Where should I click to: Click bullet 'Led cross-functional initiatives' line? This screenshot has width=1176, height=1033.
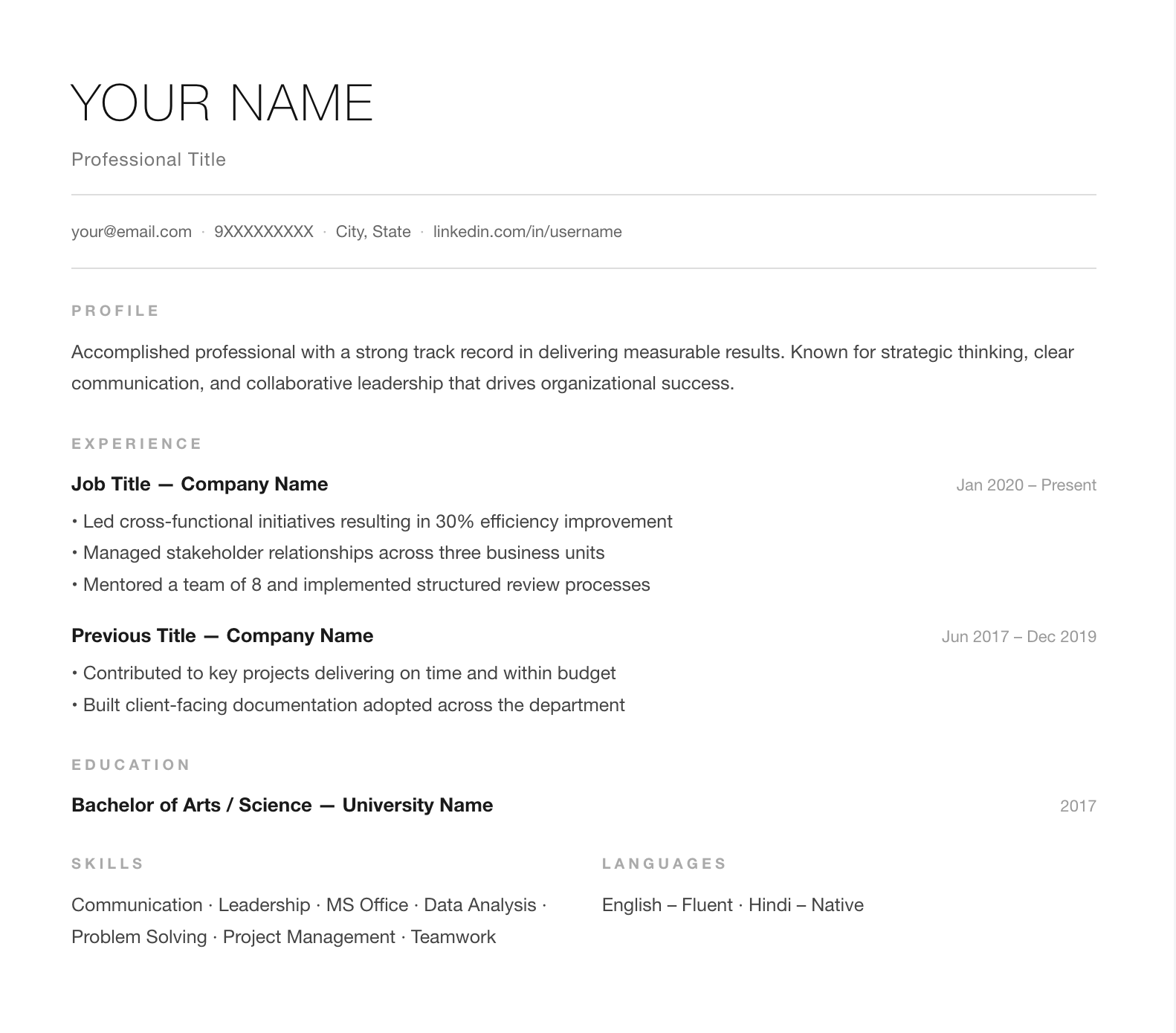372,522
